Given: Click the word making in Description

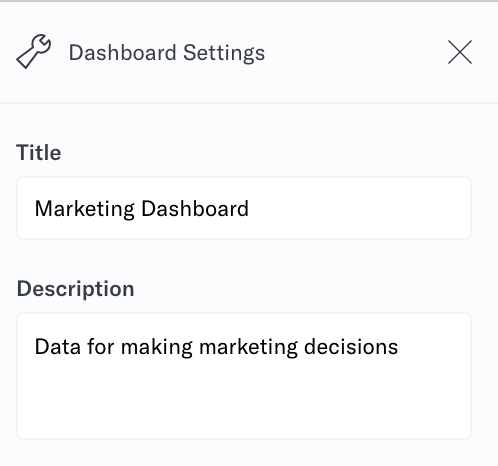Looking at the screenshot, I should 157,348.
